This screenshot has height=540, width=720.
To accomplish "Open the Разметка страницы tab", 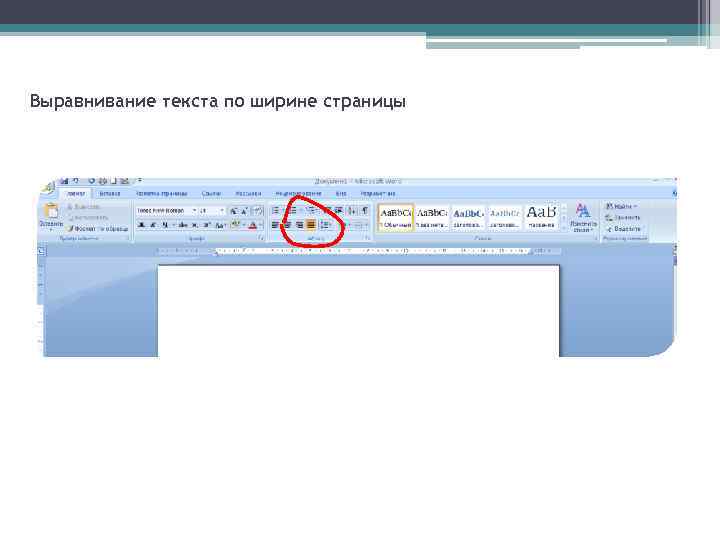I will click(x=162, y=194).
